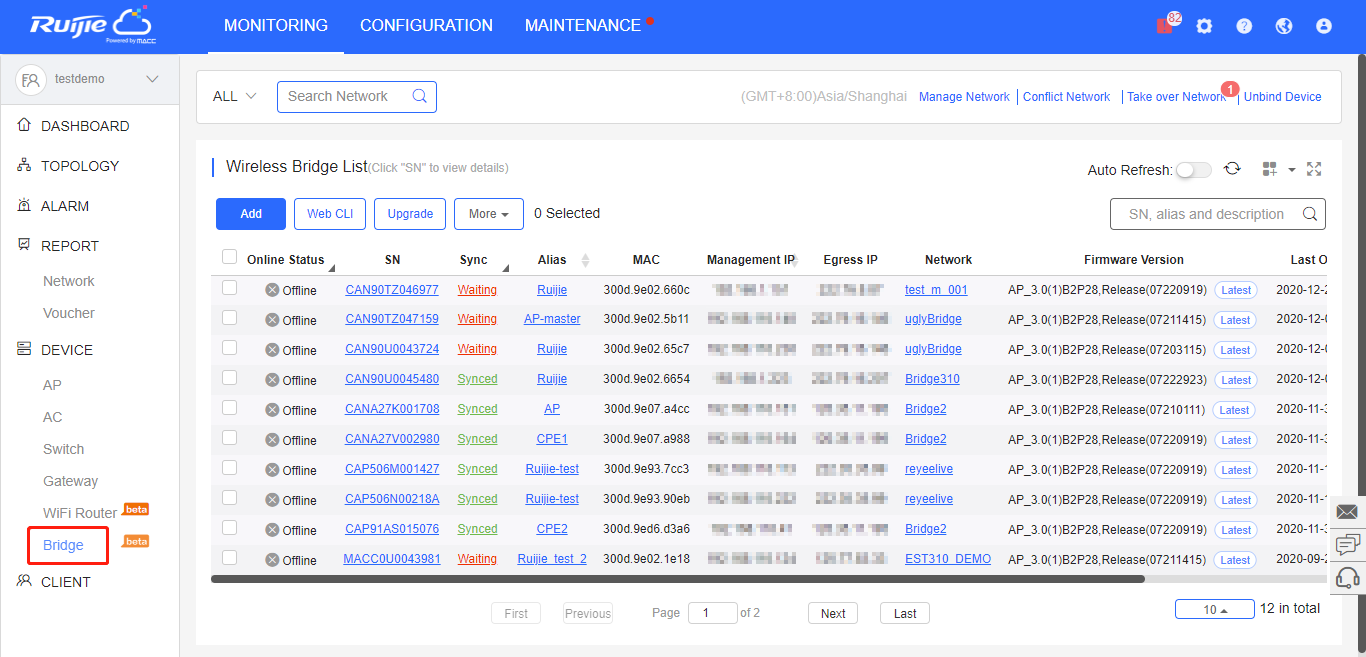Open the page size dropdown showing 10

click(x=1216, y=609)
